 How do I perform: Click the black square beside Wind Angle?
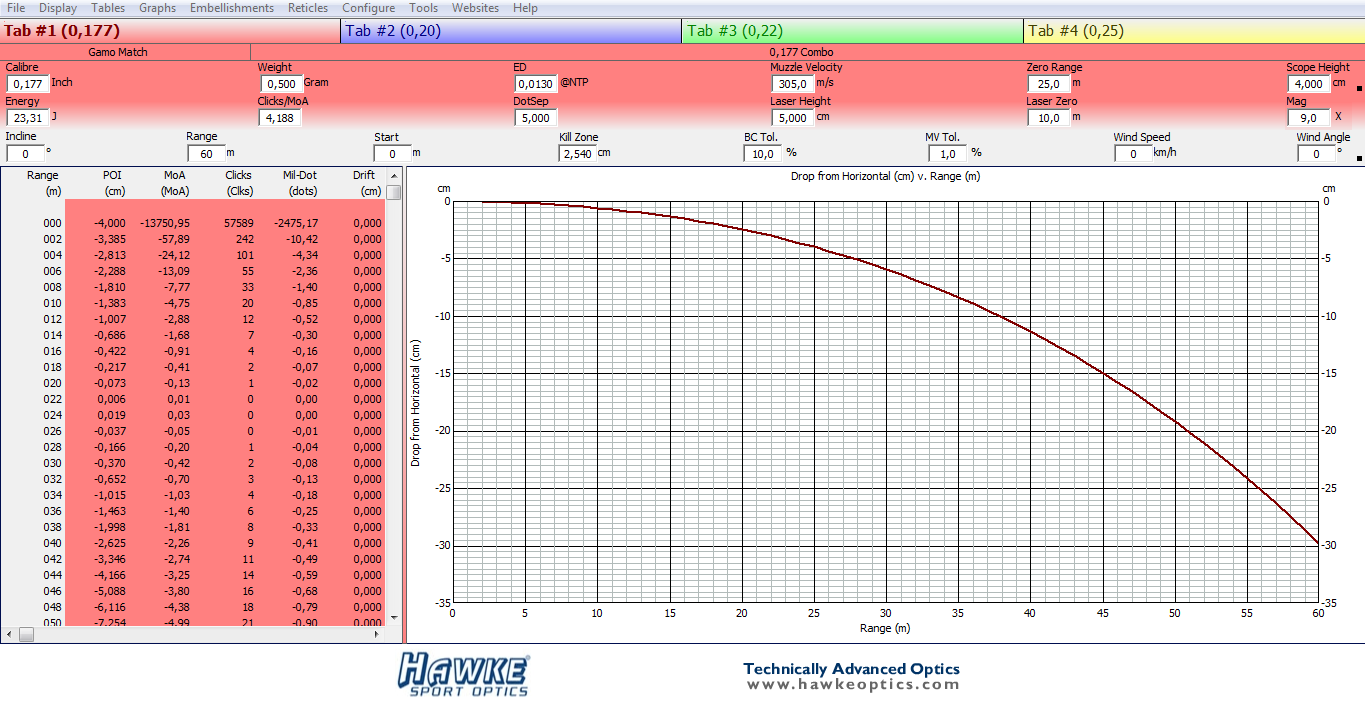(1358, 158)
